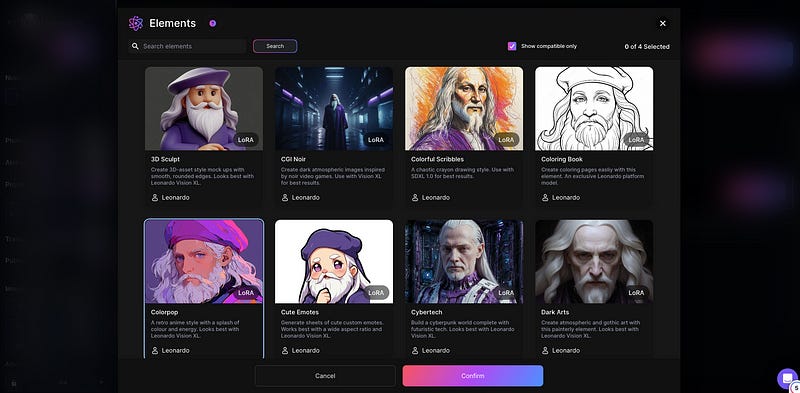Click the Show compatible only label
The image size is (800, 393).
pos(549,46)
